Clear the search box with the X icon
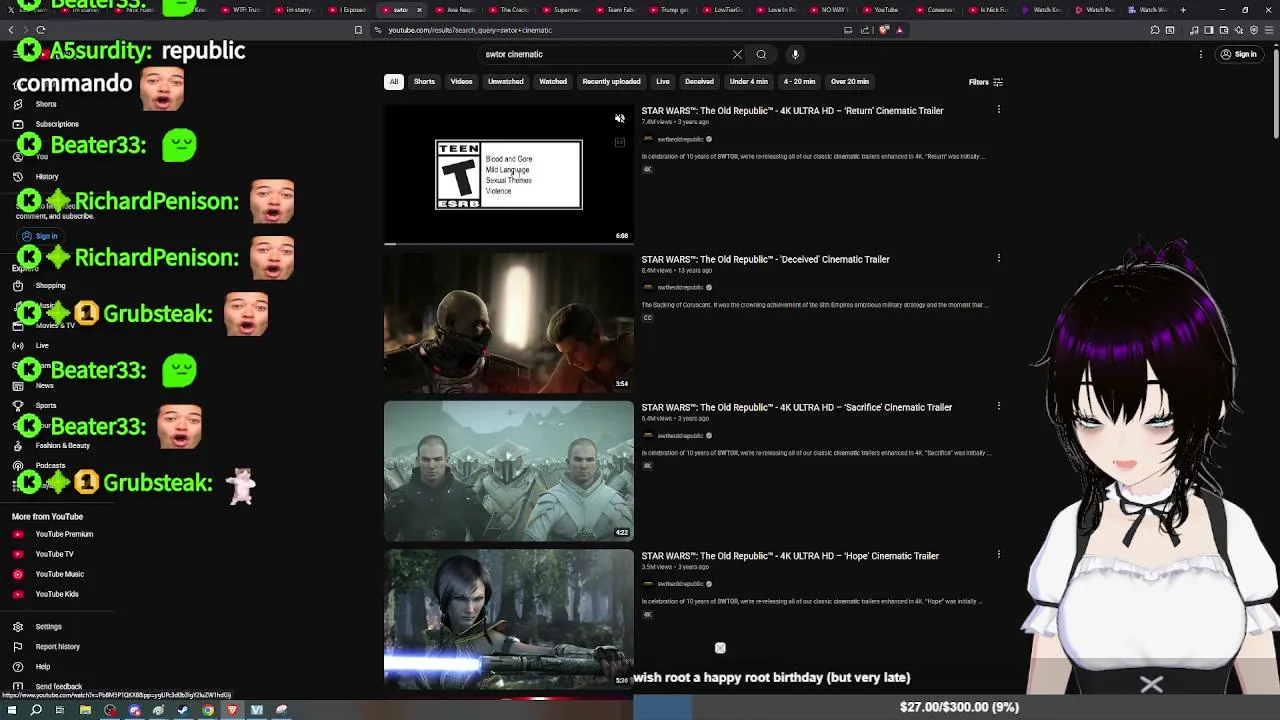This screenshot has height=720, width=1280. 737,54
